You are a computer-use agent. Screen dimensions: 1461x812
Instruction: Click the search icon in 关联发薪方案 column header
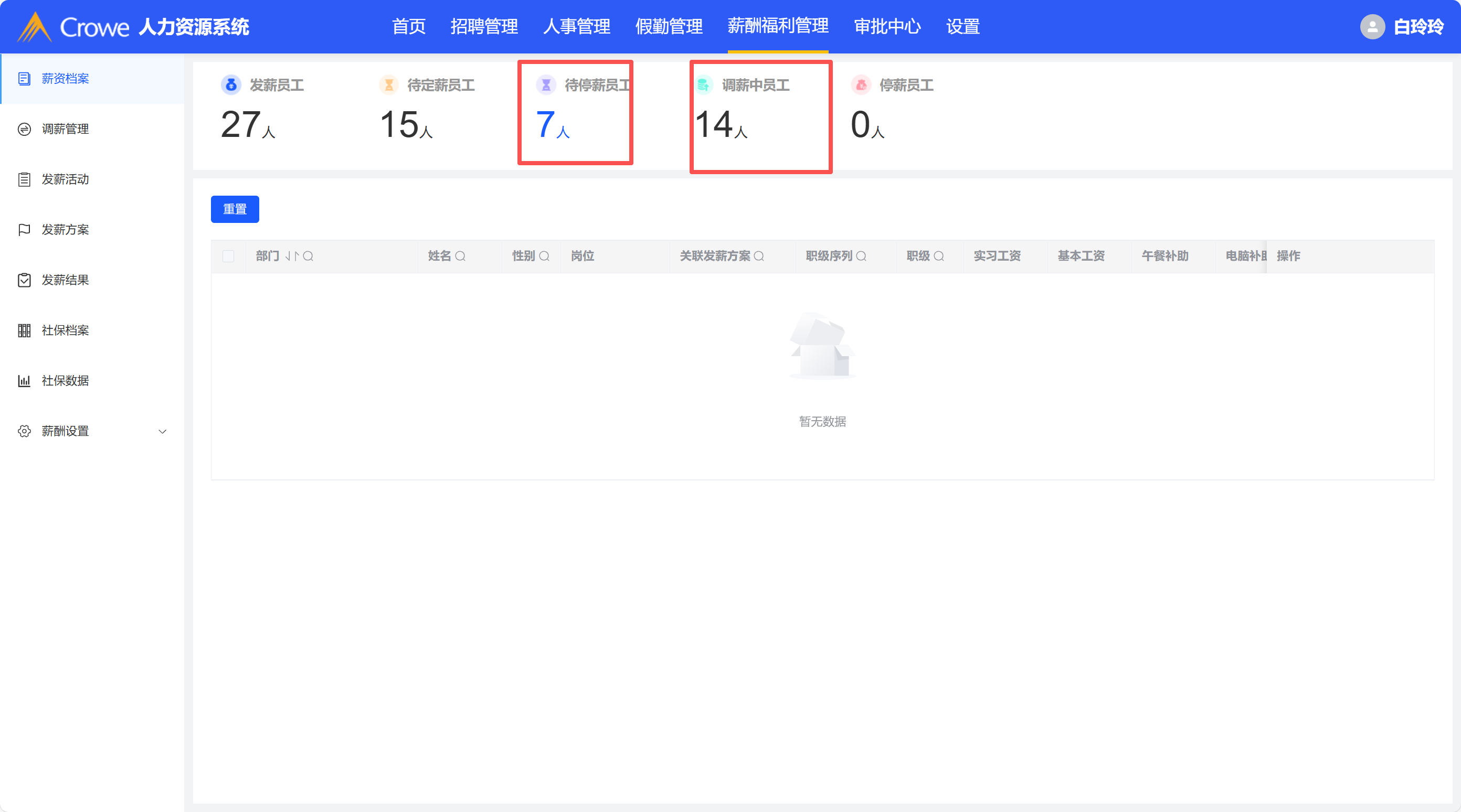tap(759, 257)
